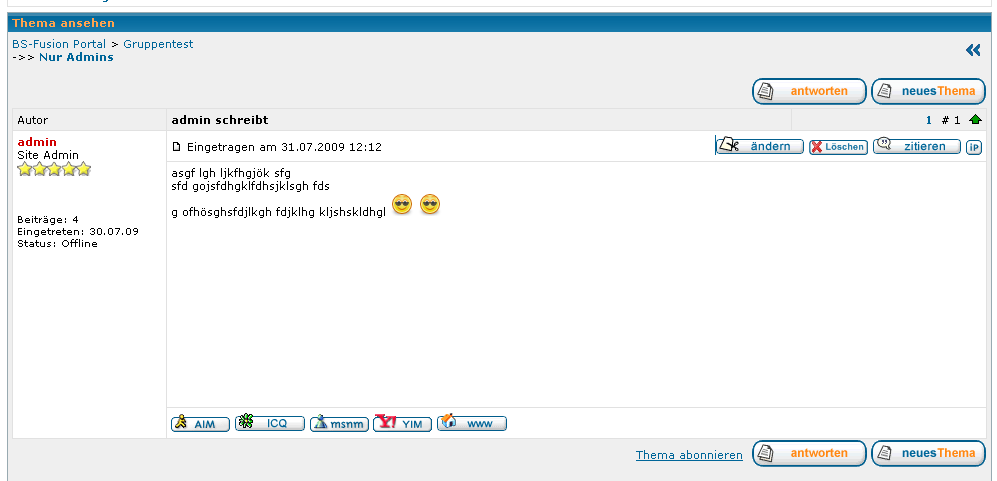
Task: Click the bottom antworten reply button
Action: pos(809,454)
